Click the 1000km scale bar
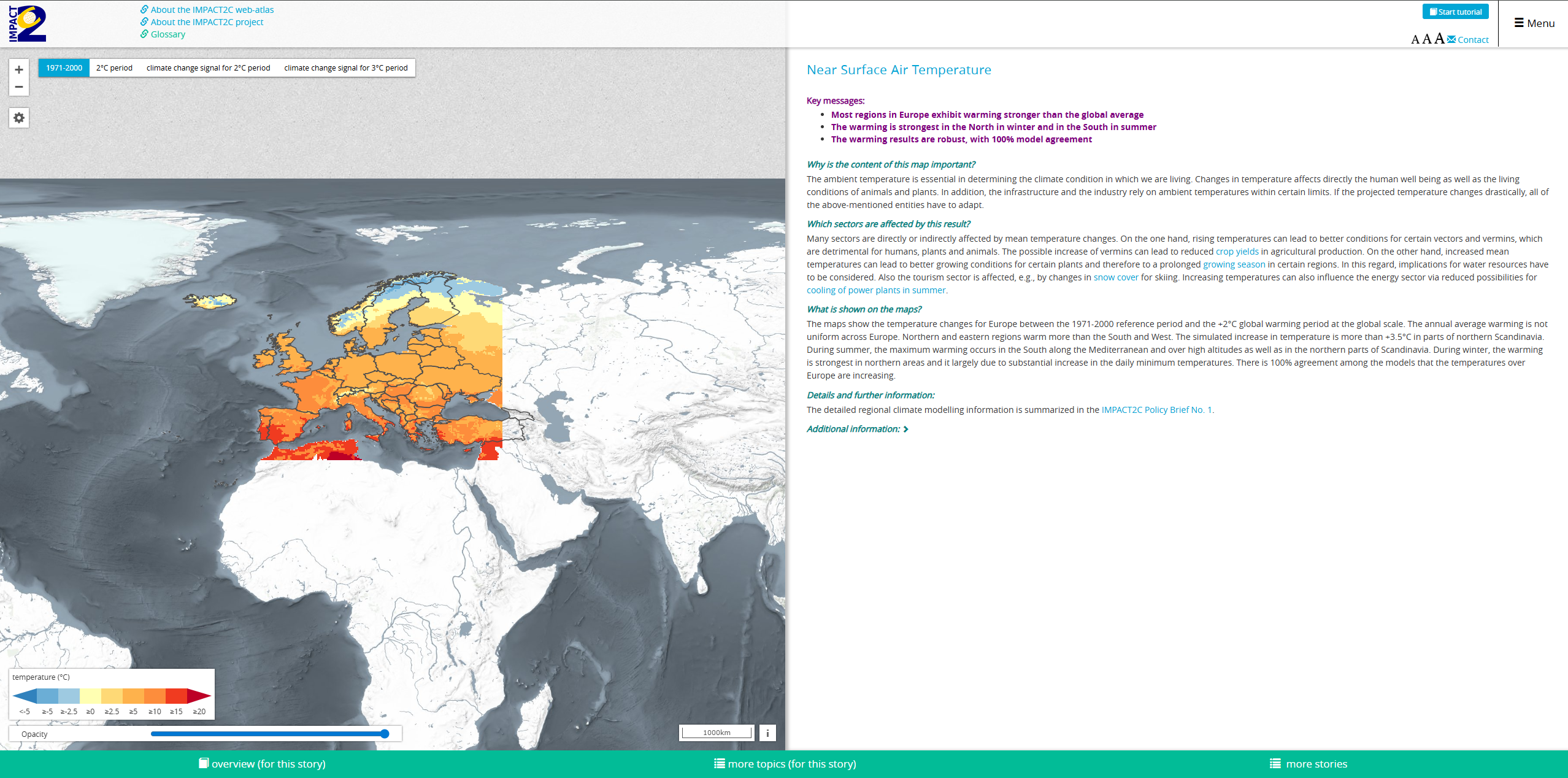The width and height of the screenshot is (1568, 778). tap(717, 733)
